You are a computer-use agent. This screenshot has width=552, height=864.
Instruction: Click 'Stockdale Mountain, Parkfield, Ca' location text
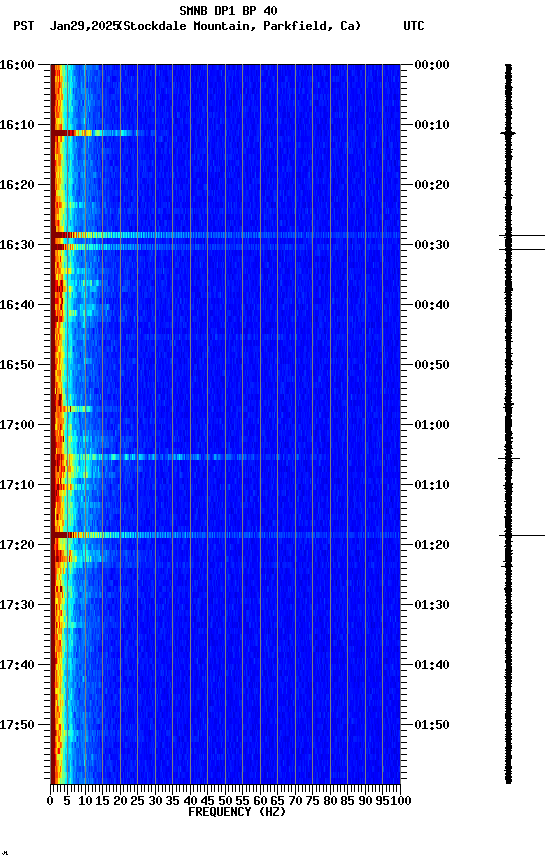239,26
